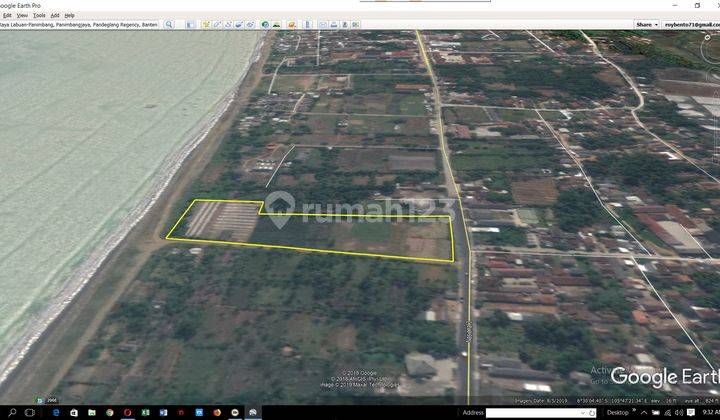This screenshot has height=420, width=720.
Task: Open Firefox from the taskbar
Action: [217, 412]
